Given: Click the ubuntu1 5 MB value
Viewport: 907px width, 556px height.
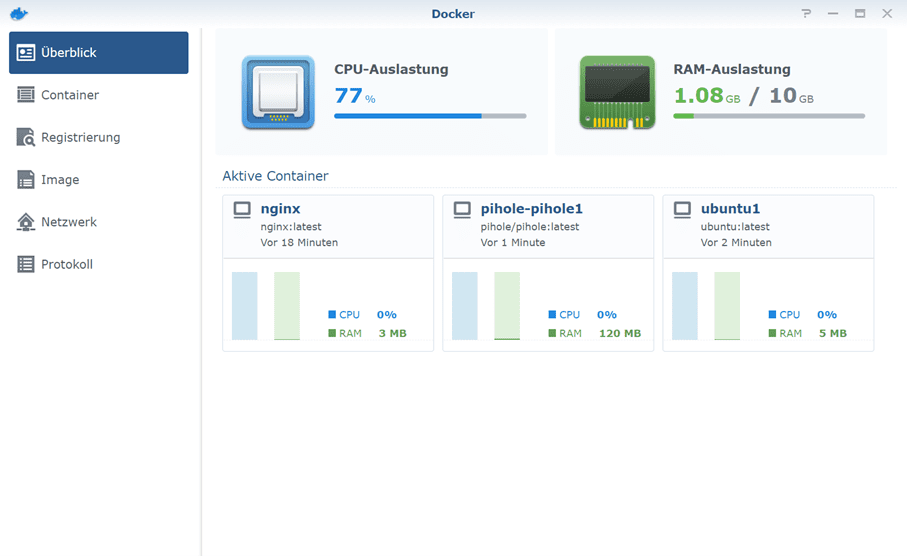Looking at the screenshot, I should [833, 333].
